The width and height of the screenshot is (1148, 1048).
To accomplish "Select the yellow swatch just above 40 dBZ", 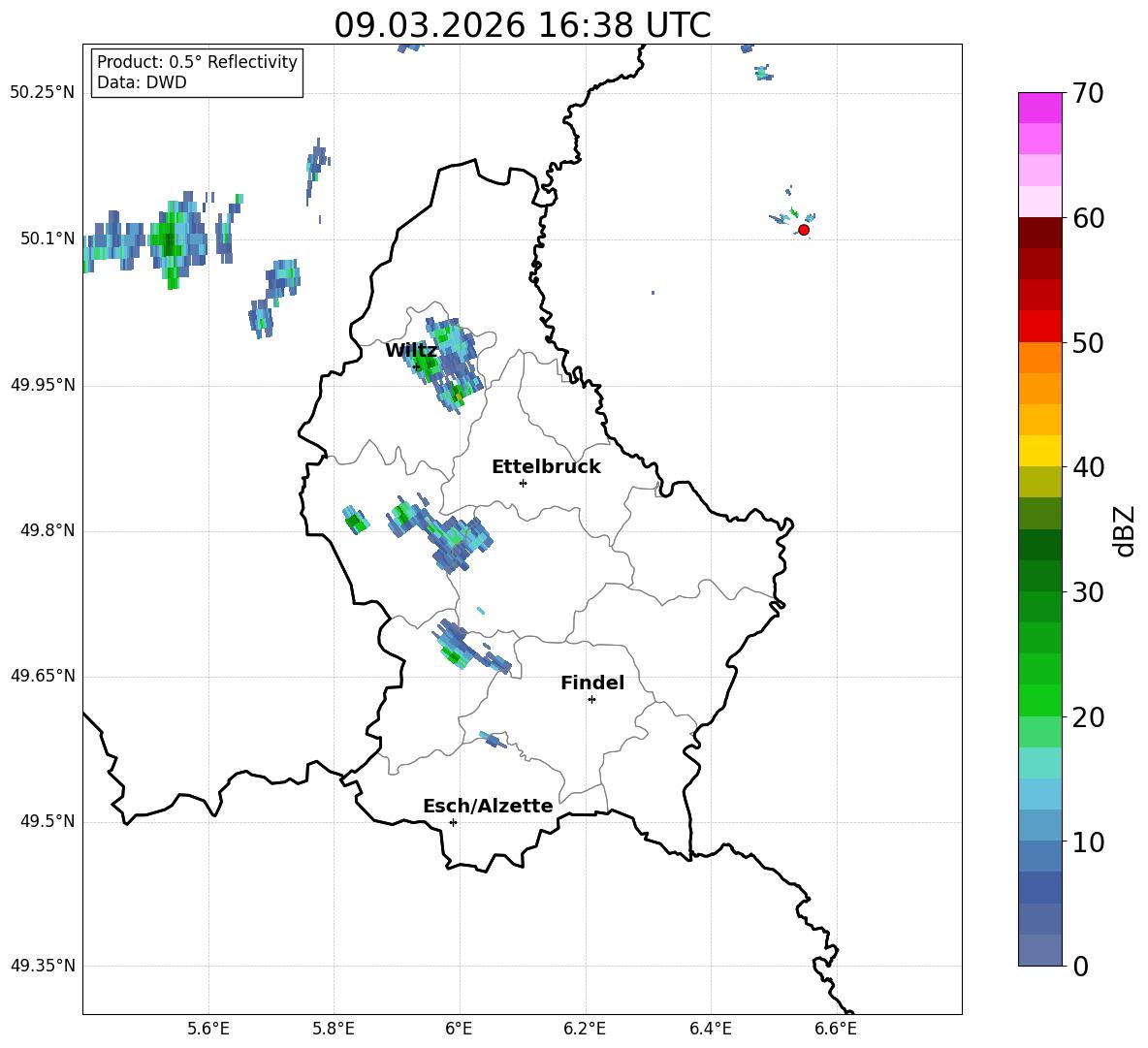I will [1039, 450].
